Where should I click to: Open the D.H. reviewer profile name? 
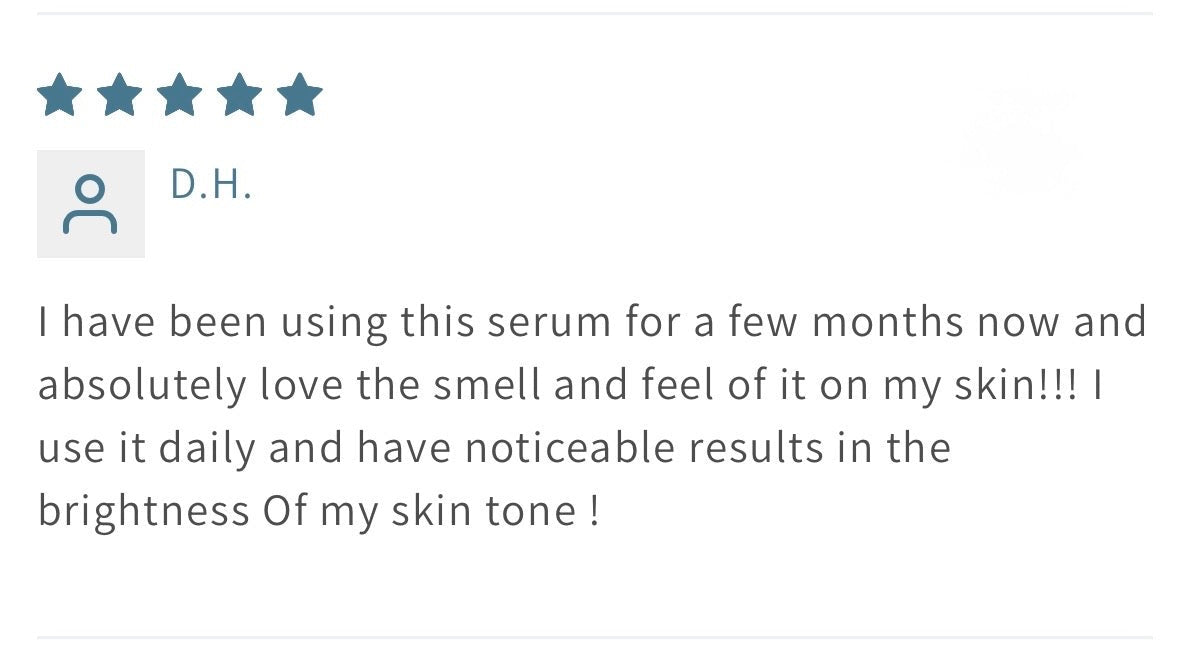click(210, 185)
